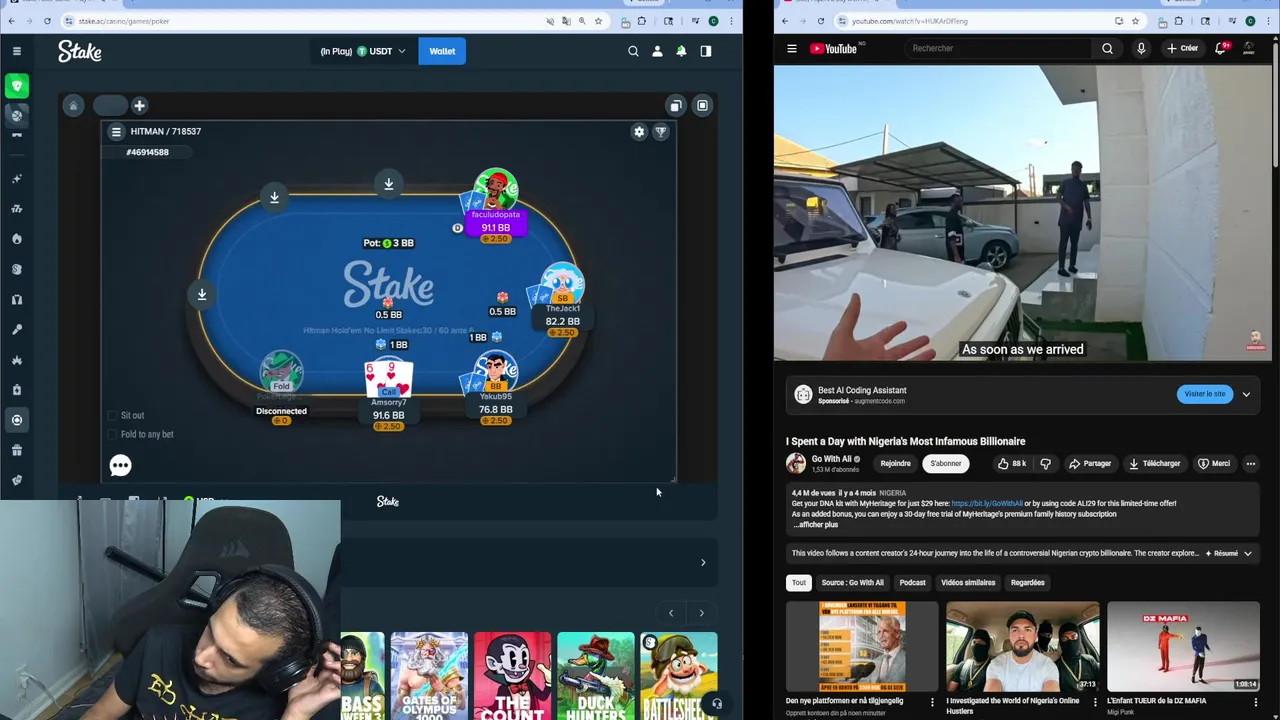Screen dimensions: 1280x720
Task: Select the Tout filter chip
Action: (799, 583)
